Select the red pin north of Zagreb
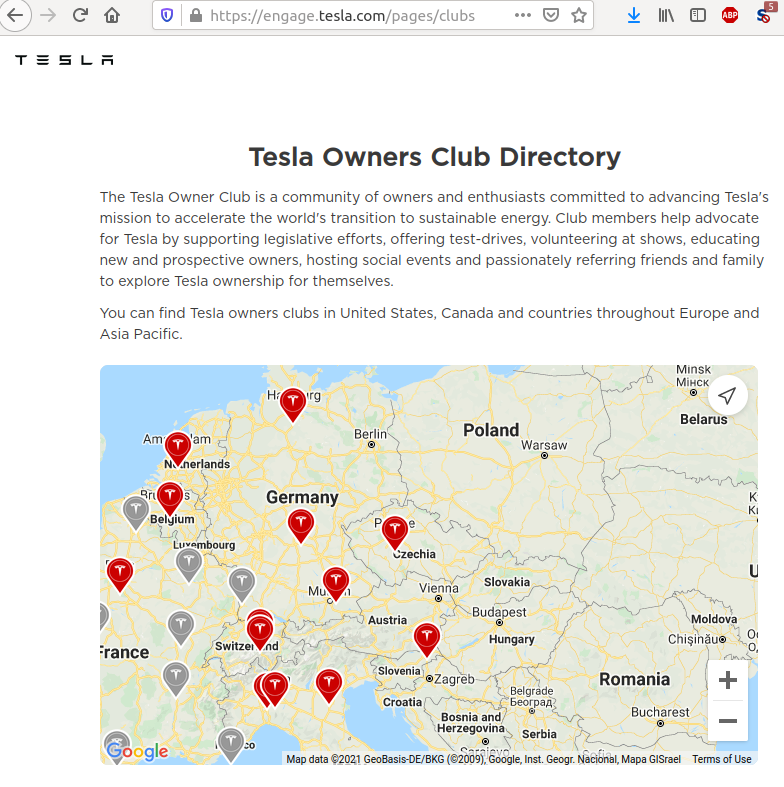784x787 pixels. pos(427,639)
